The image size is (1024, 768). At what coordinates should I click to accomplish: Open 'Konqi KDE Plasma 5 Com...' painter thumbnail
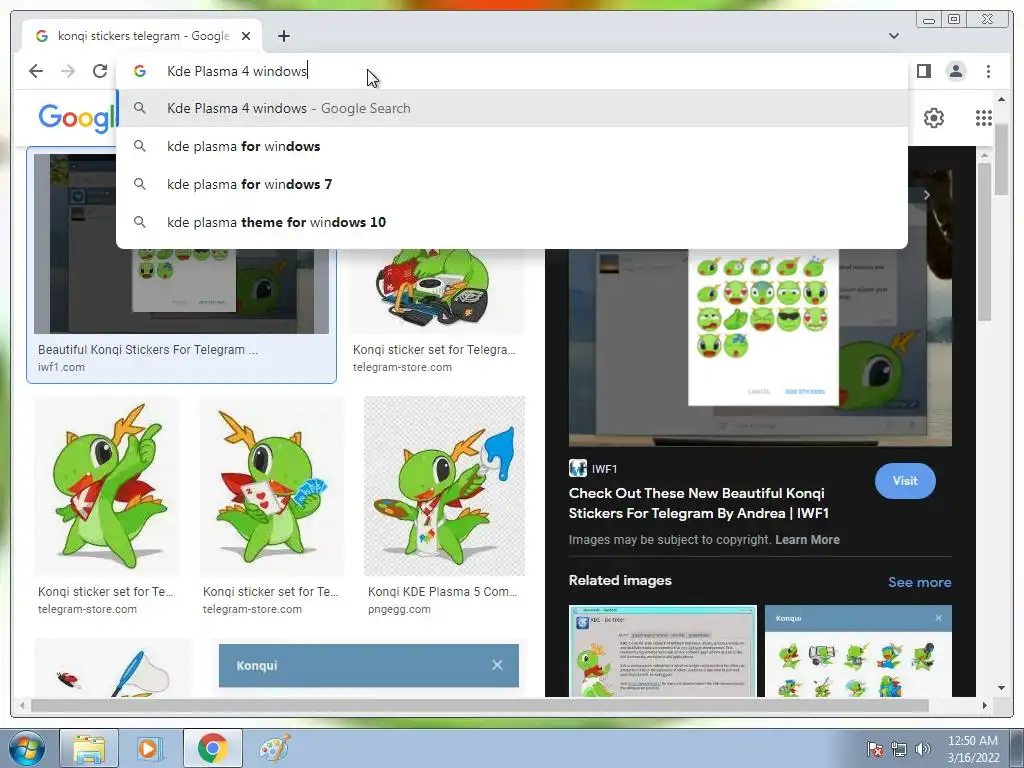[444, 486]
